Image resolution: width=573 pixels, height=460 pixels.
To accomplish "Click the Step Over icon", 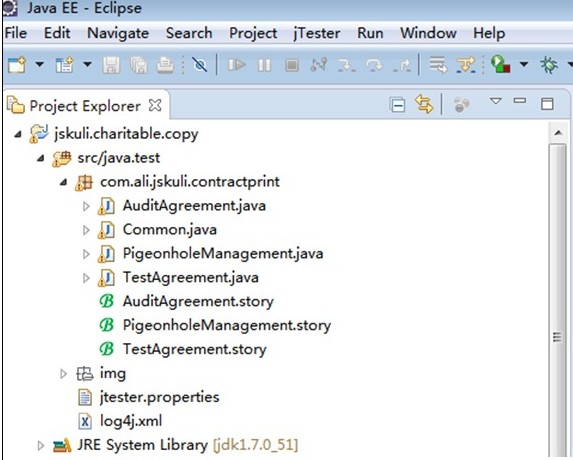I will pyautogui.click(x=374, y=65).
